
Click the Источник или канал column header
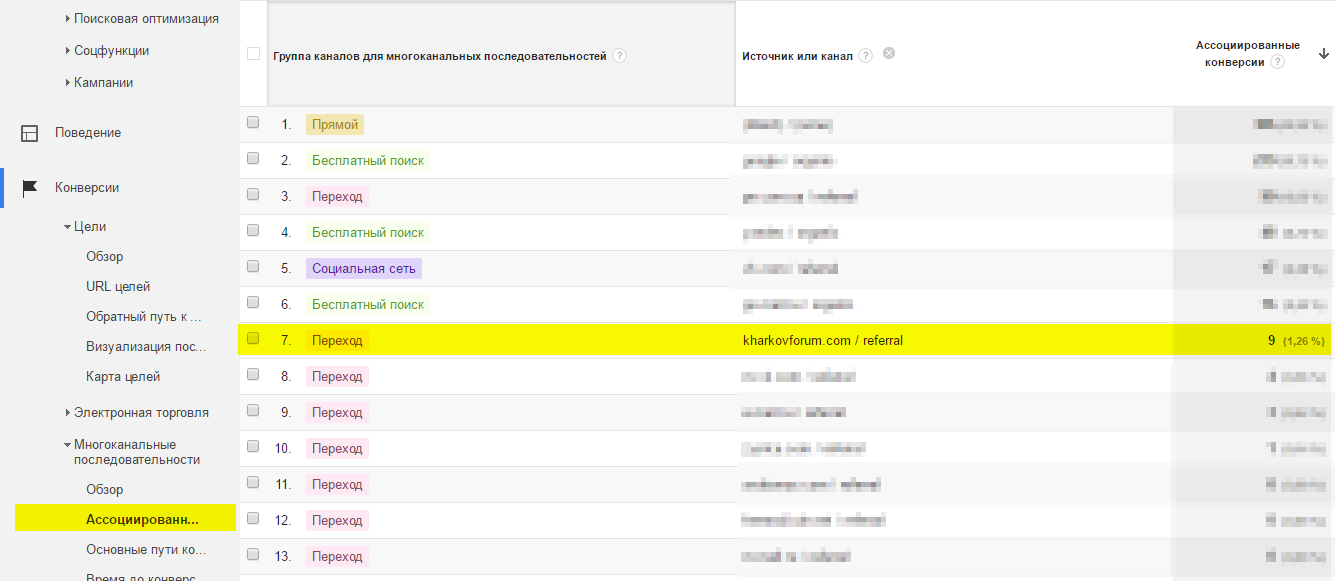tap(797, 56)
